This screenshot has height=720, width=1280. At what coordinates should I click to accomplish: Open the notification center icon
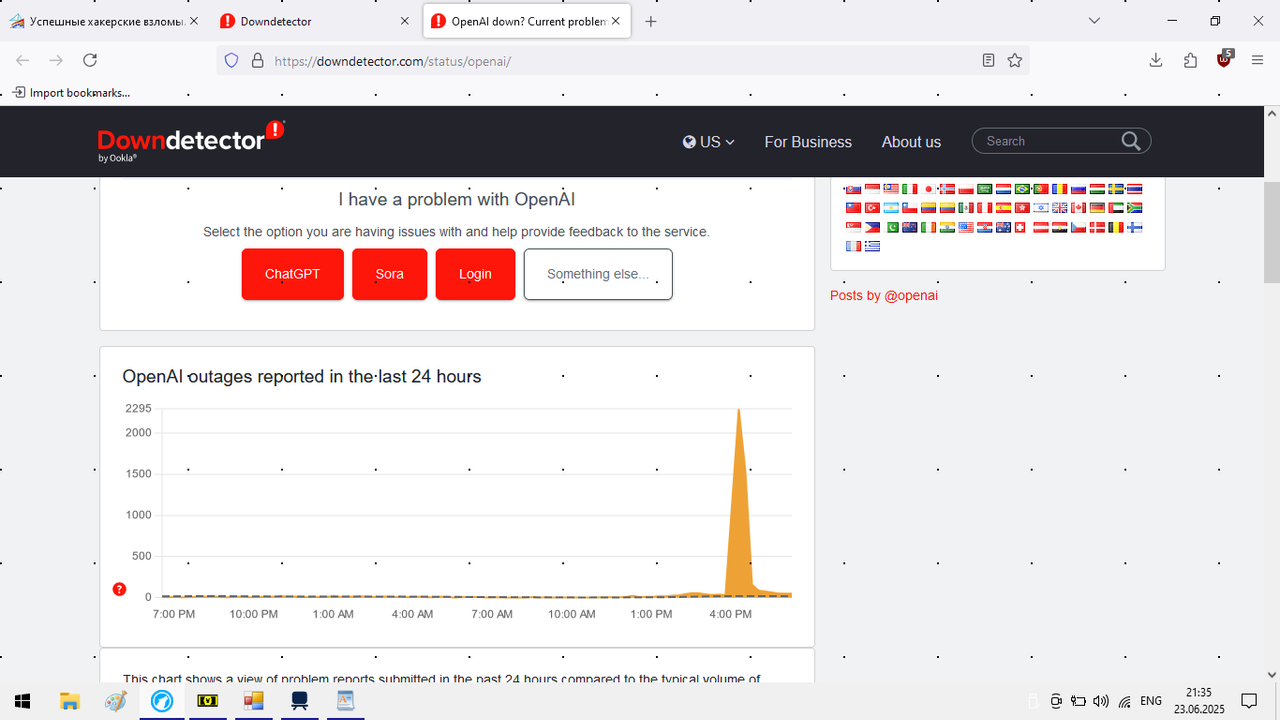pos(1248,701)
